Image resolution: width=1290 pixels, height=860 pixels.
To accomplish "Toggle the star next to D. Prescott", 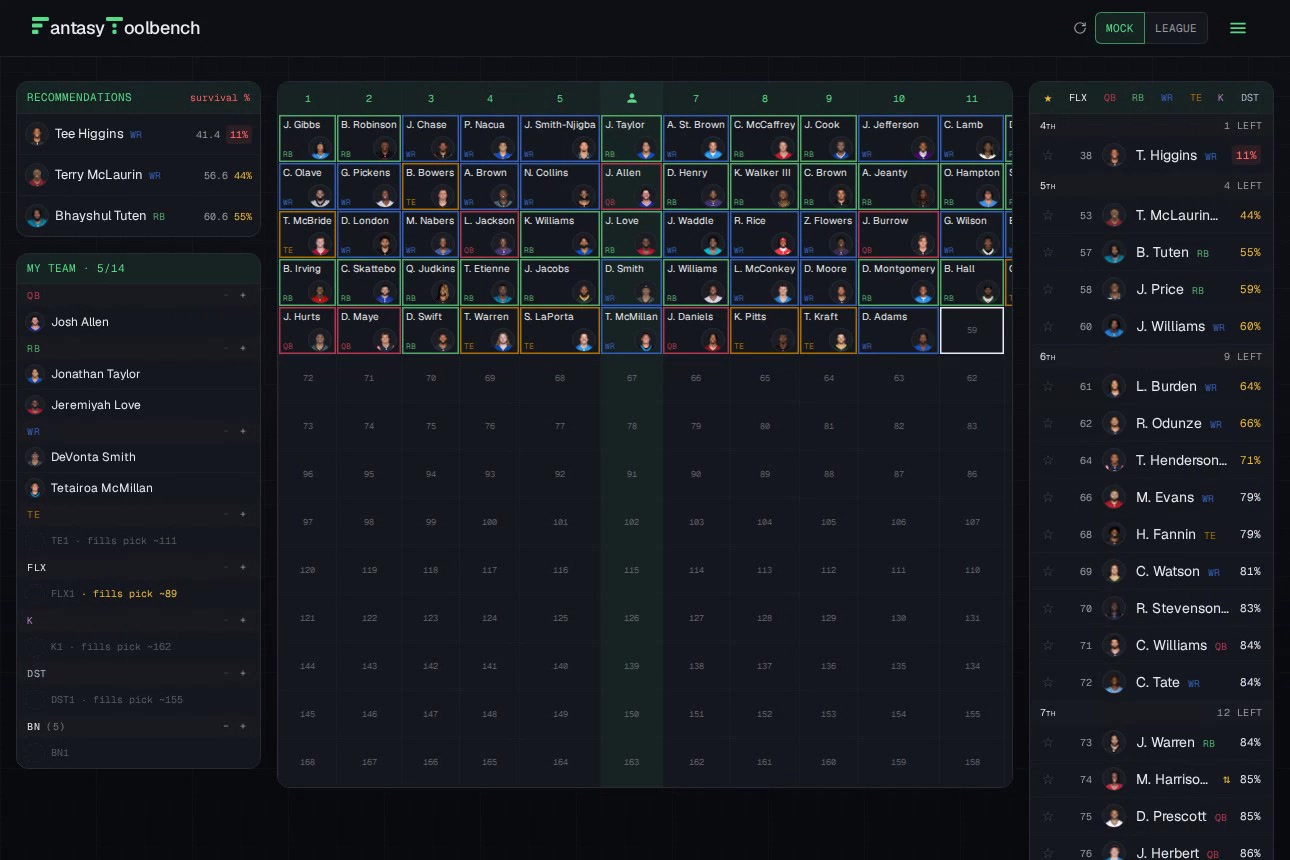I will (1048, 816).
